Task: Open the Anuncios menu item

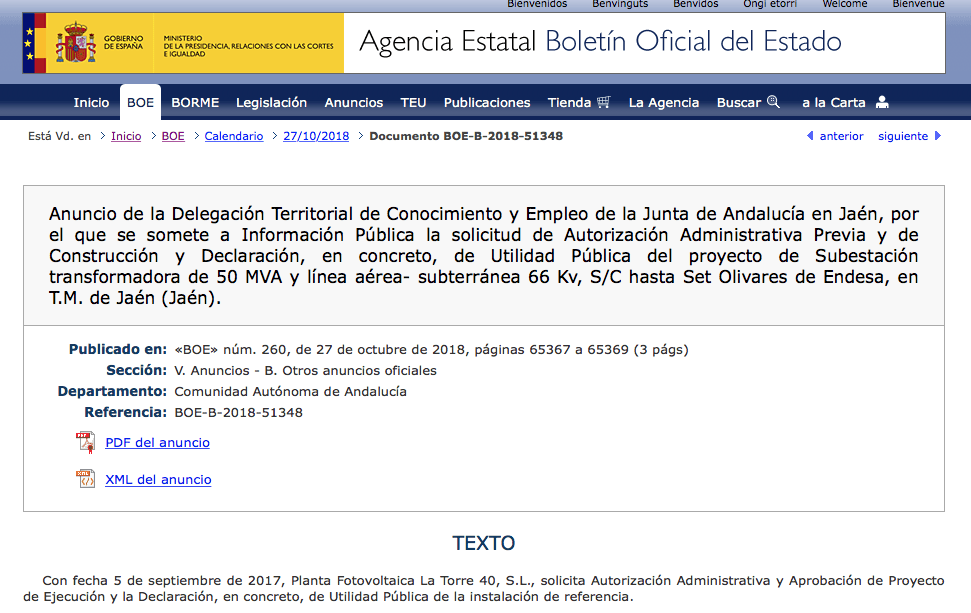Action: pyautogui.click(x=354, y=103)
